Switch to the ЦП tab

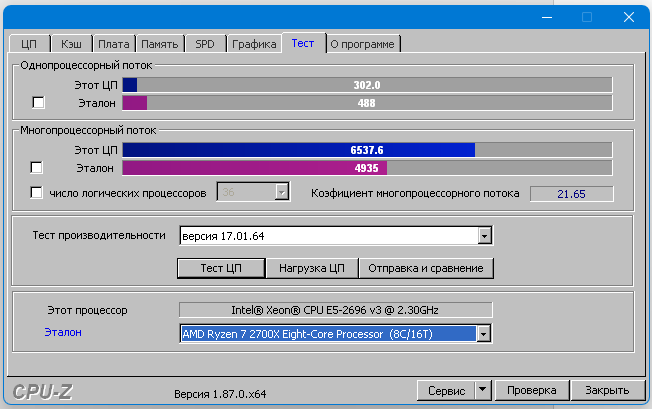tap(30, 44)
